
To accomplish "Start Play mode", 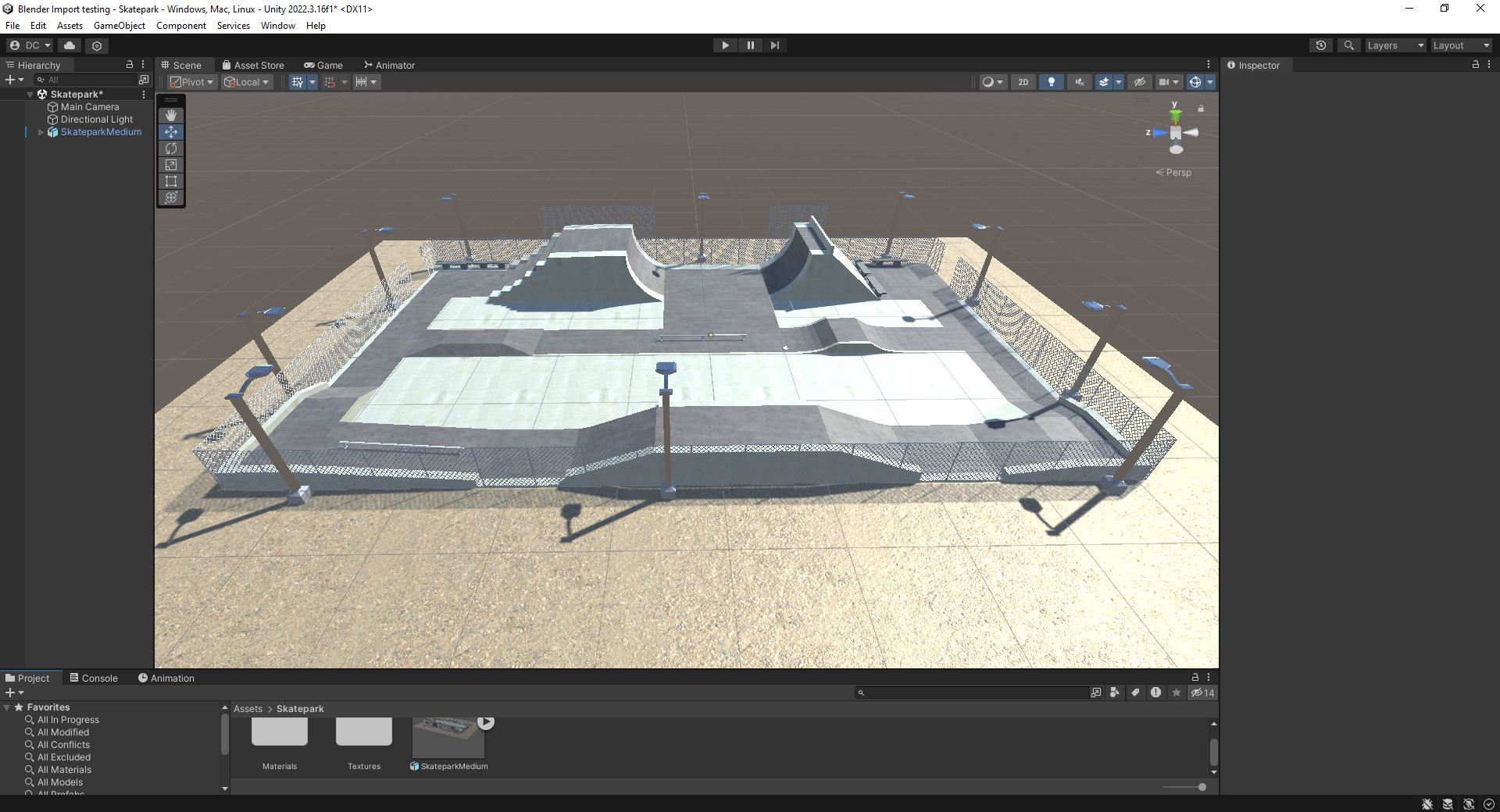I will pyautogui.click(x=725, y=45).
